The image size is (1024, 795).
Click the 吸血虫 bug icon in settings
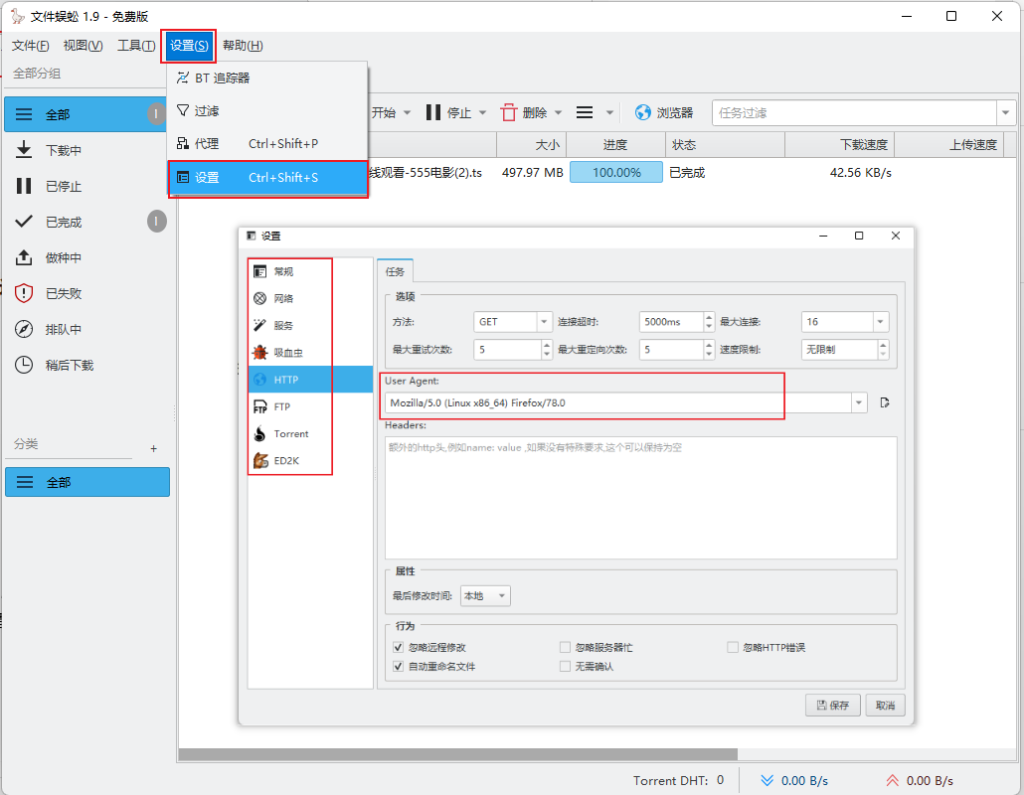tap(260, 352)
